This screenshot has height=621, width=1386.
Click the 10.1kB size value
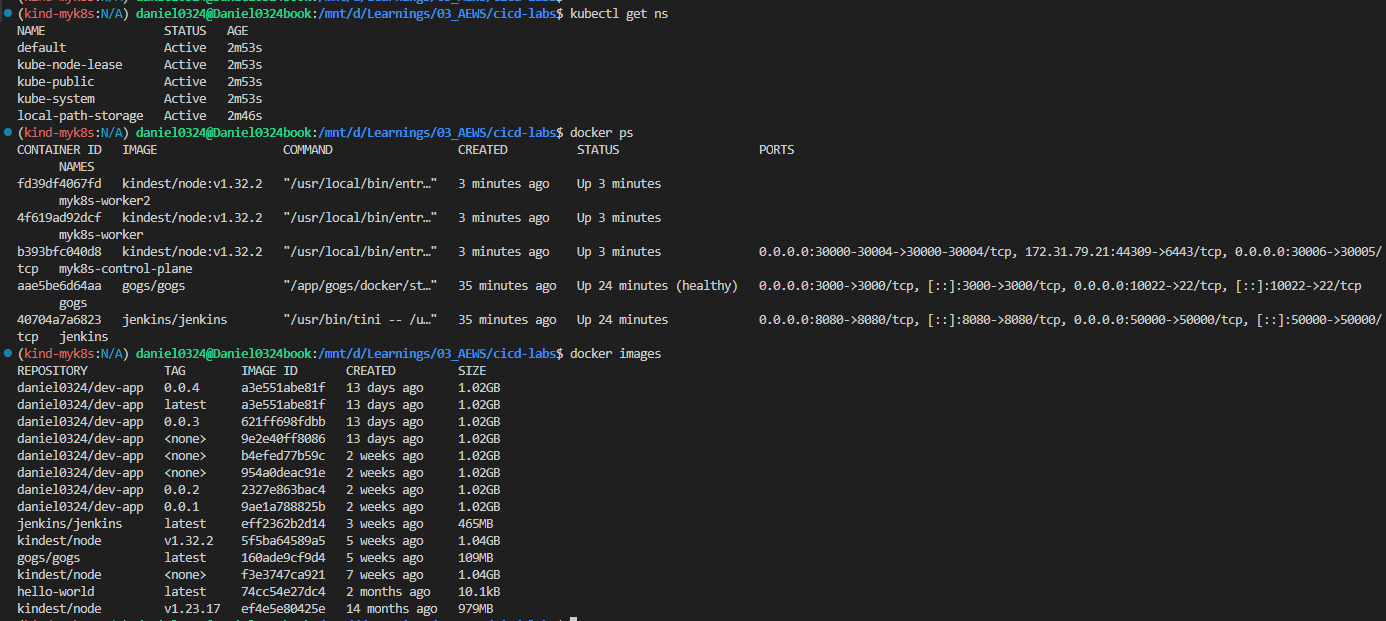(479, 592)
